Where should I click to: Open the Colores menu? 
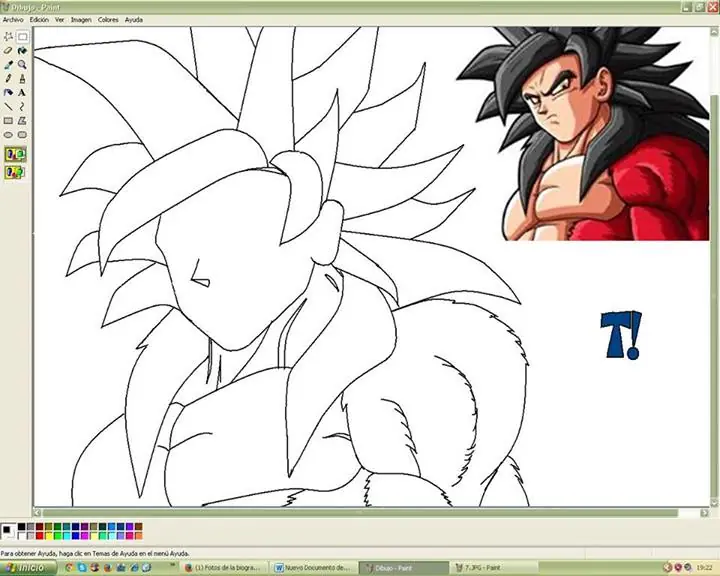click(x=108, y=20)
